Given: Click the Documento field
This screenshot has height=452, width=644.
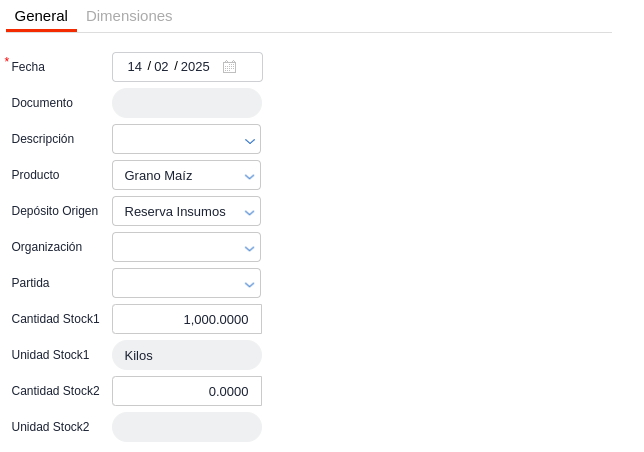Looking at the screenshot, I should click(x=187, y=103).
